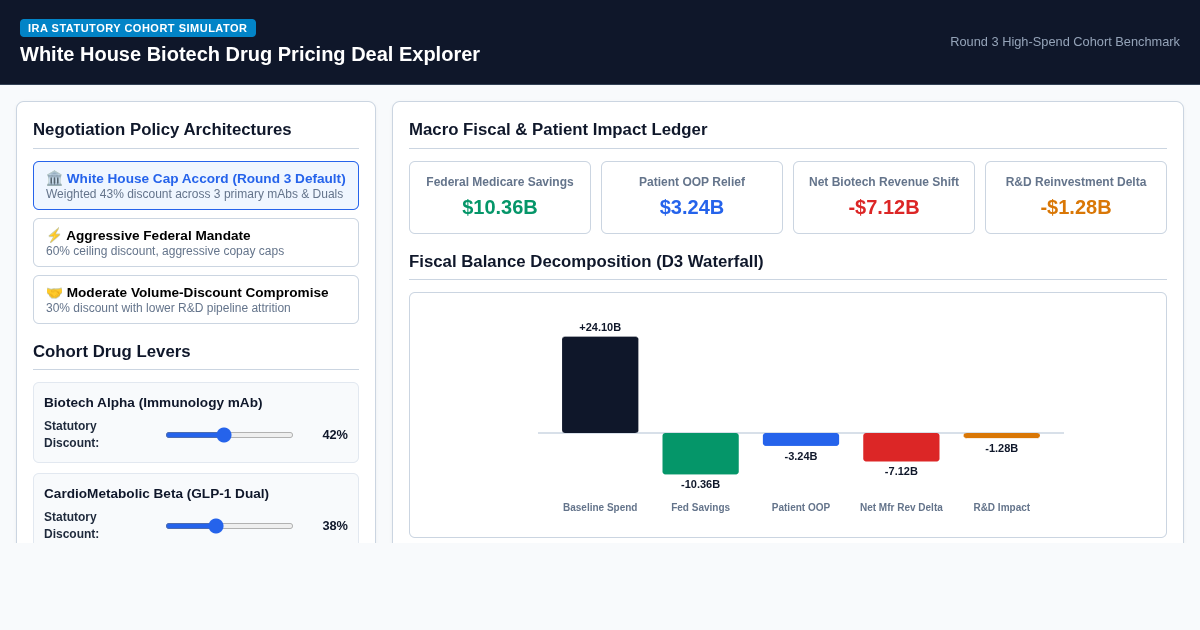Image resolution: width=1200 pixels, height=630 pixels.
Task: Click the handshake icon on Volume-Discount Compromise
Action: [54, 293]
